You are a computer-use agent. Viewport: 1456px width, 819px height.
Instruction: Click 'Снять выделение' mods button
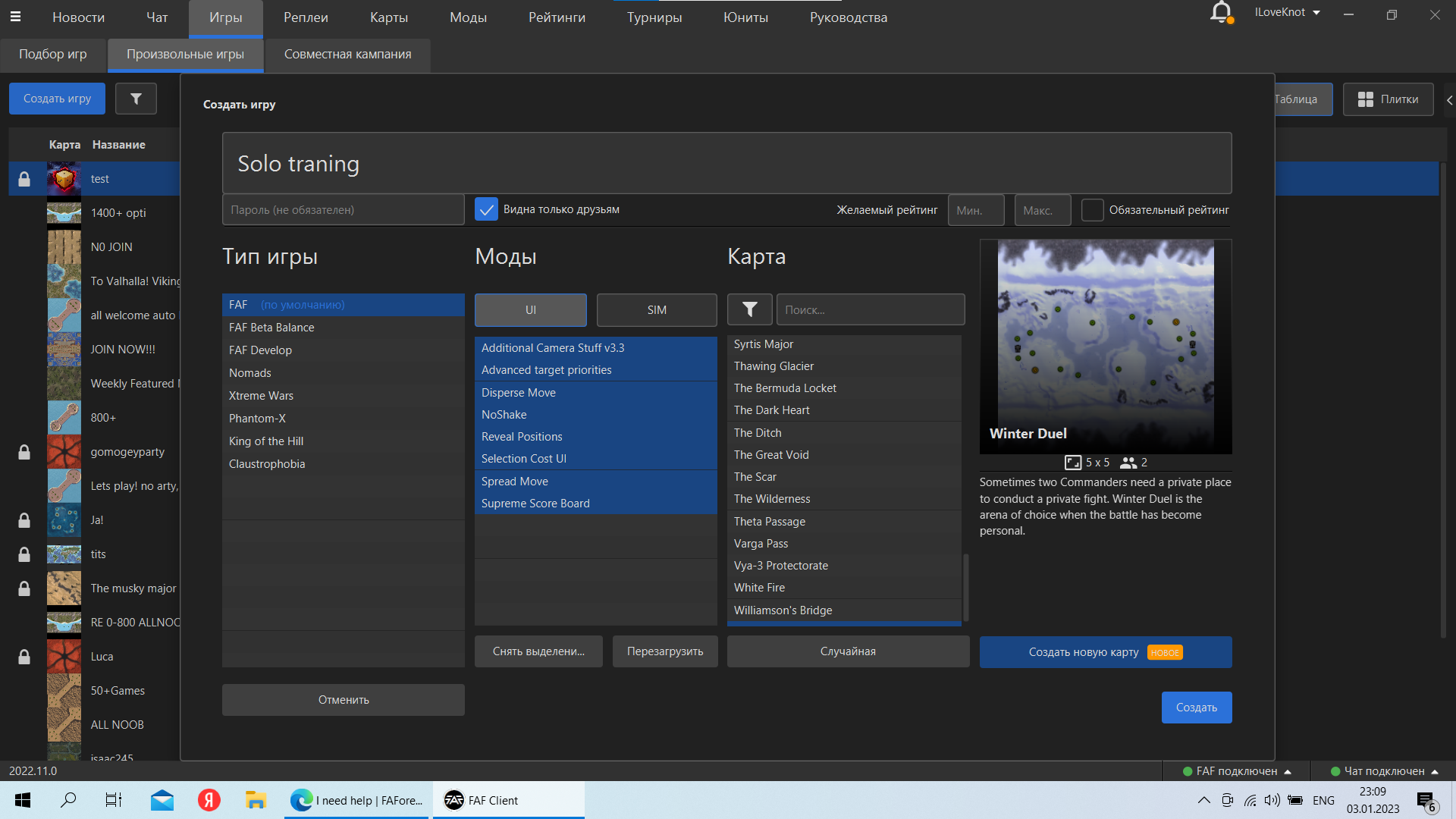pyautogui.click(x=538, y=651)
